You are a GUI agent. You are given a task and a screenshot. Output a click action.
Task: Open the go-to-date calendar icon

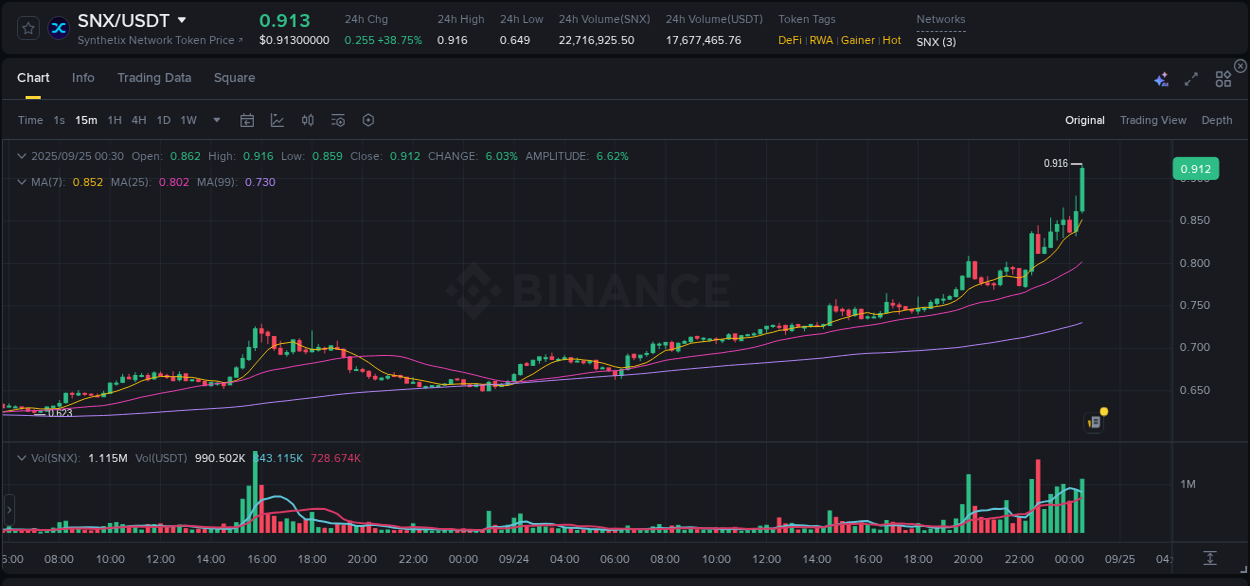(x=247, y=120)
